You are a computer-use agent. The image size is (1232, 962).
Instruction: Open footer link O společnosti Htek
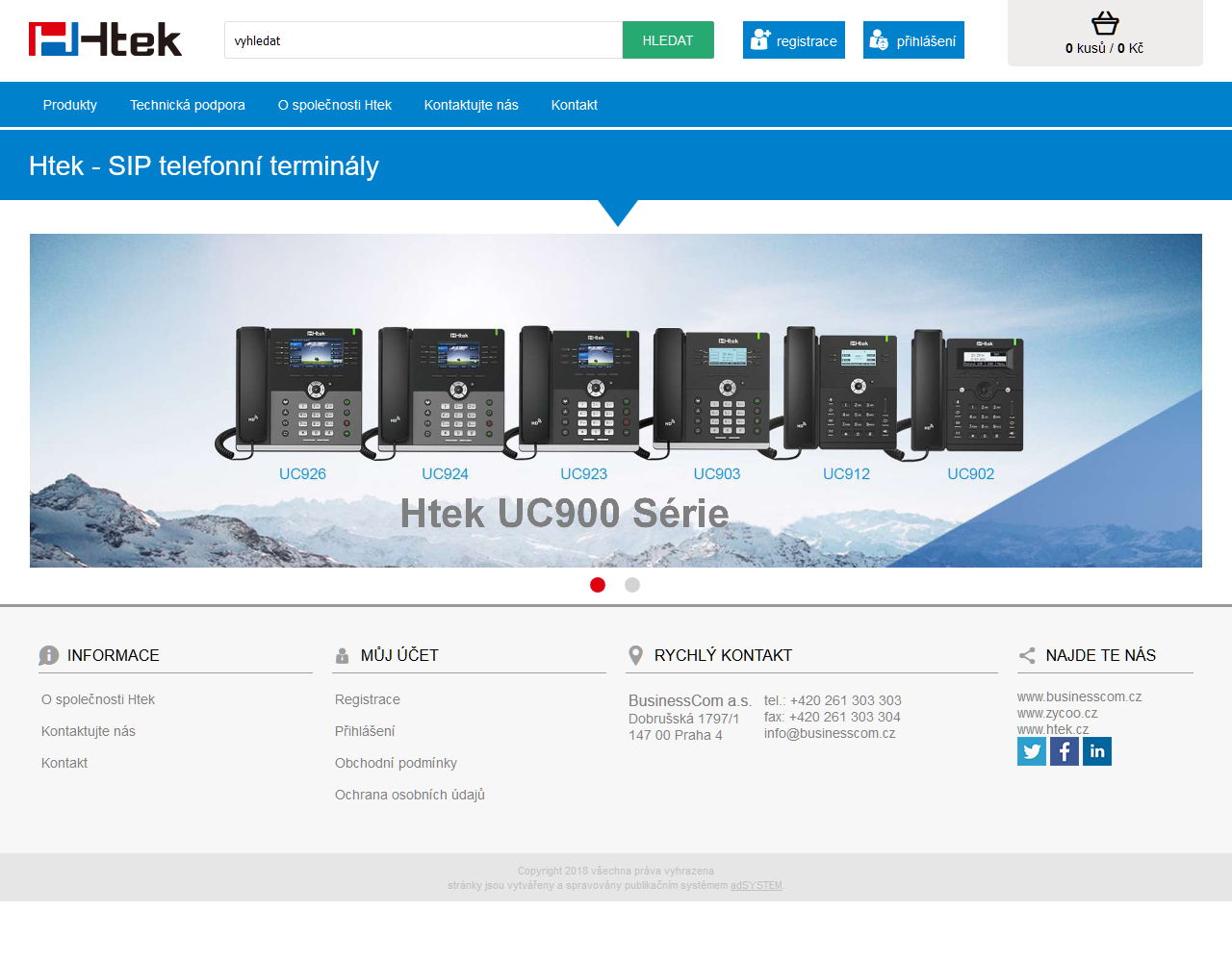point(98,699)
